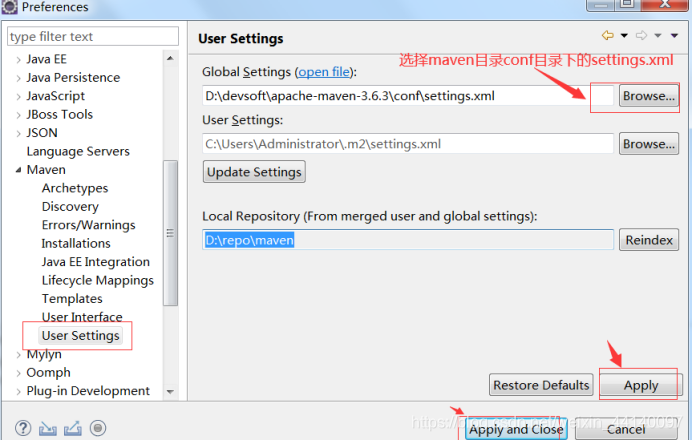Click the User Settings path field
This screenshot has height=441, width=693.
pos(408,144)
